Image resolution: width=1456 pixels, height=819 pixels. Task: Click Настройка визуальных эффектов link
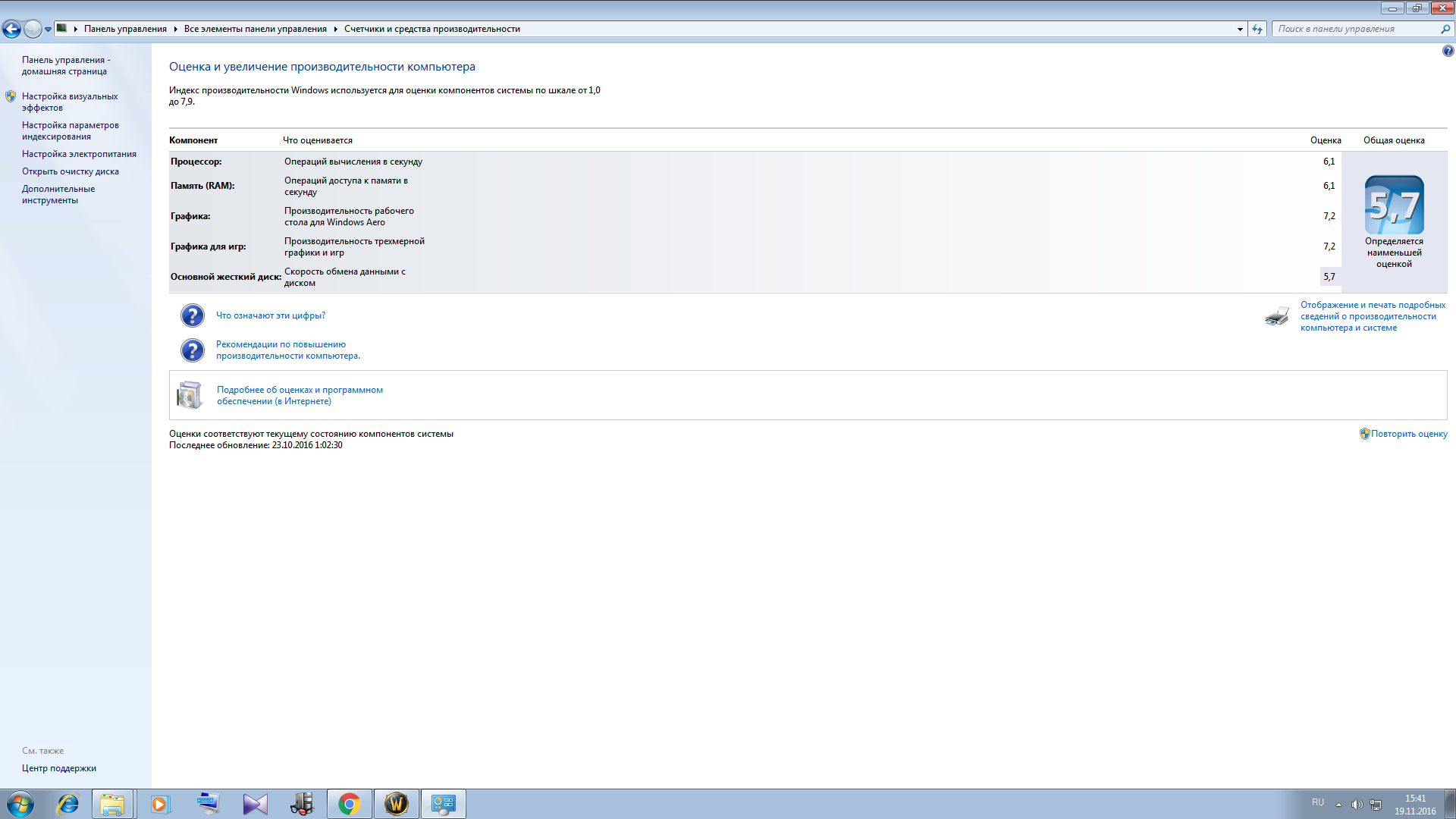pyautogui.click(x=70, y=101)
